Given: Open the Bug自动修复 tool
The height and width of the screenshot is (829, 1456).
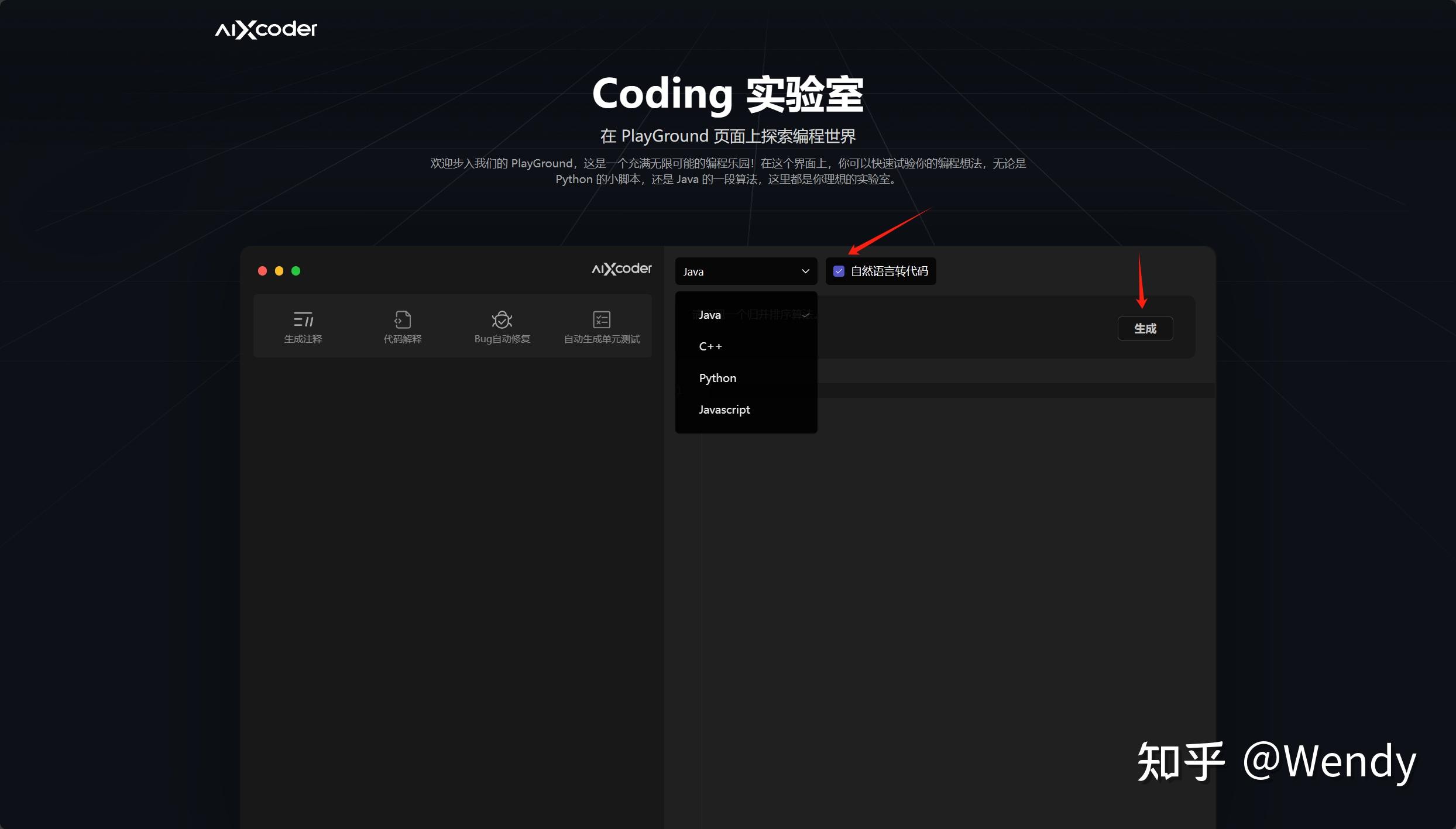Looking at the screenshot, I should (501, 326).
